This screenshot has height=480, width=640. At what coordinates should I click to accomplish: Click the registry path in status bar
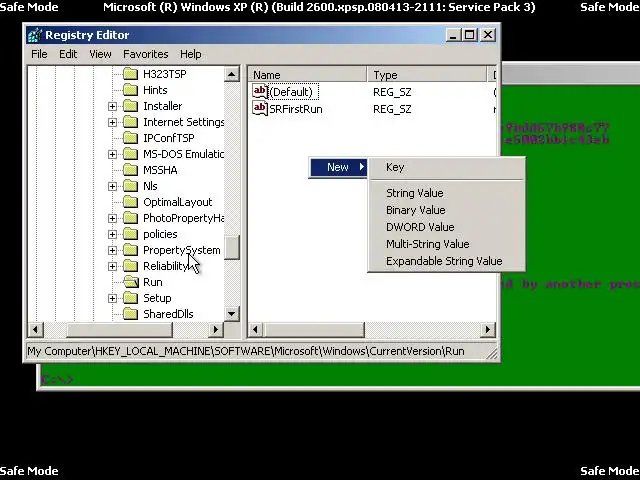click(246, 351)
